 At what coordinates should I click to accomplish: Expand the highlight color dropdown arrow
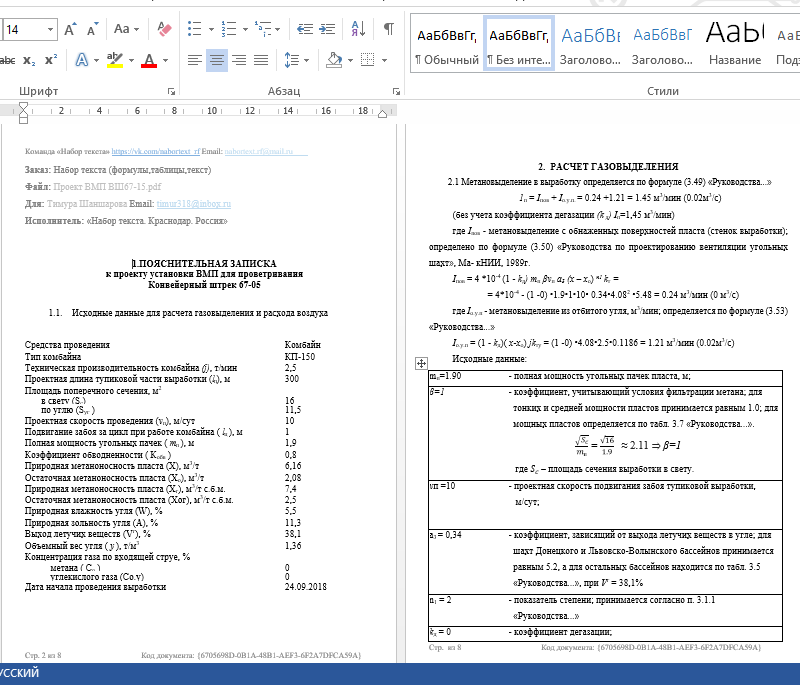click(x=131, y=61)
